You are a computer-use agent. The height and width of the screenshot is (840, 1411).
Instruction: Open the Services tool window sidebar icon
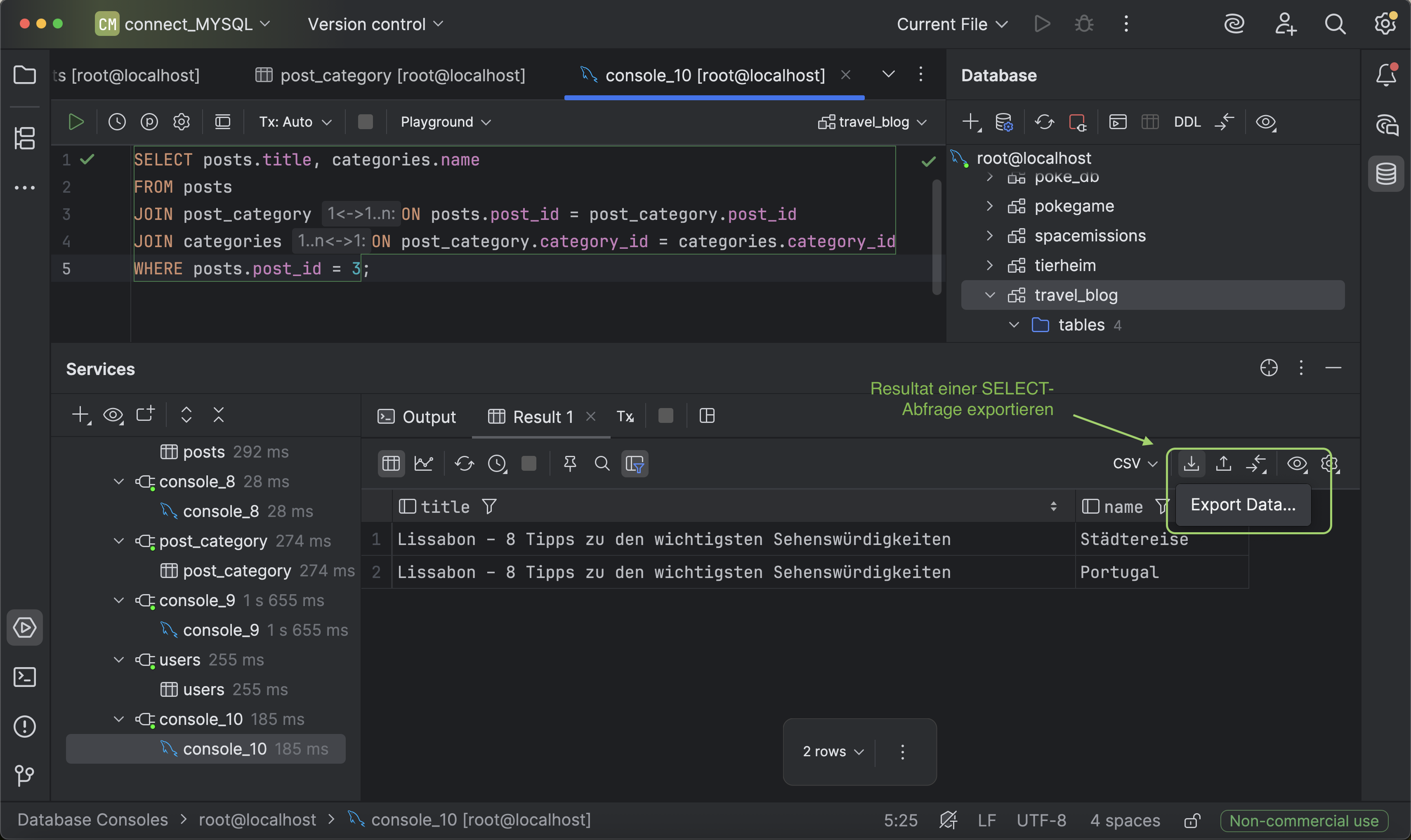(24, 627)
